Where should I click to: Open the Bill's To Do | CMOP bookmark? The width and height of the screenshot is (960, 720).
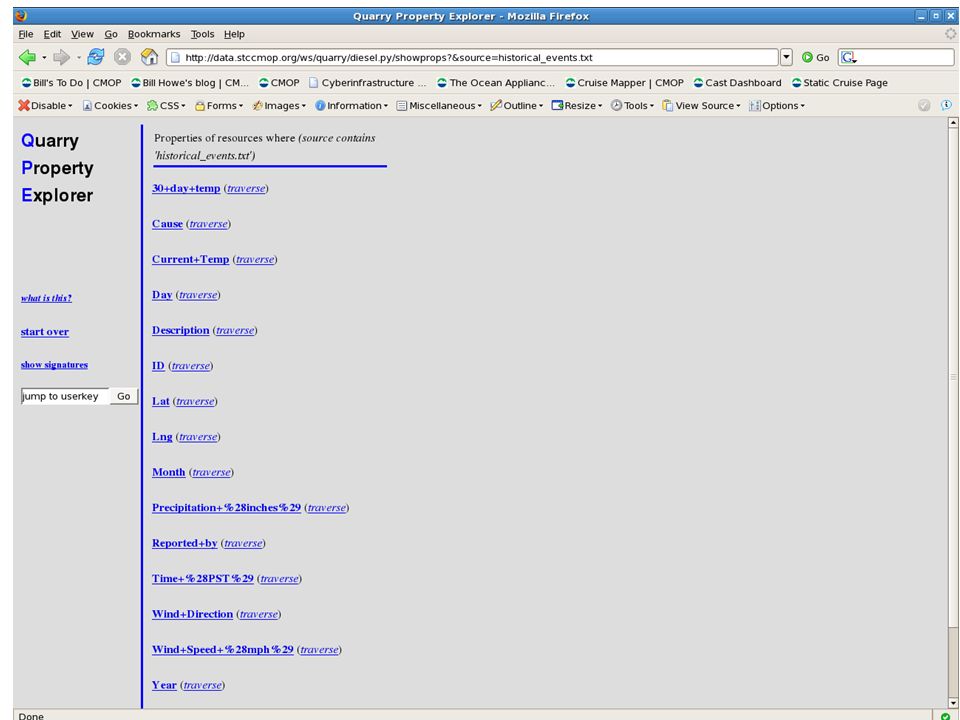point(72,83)
